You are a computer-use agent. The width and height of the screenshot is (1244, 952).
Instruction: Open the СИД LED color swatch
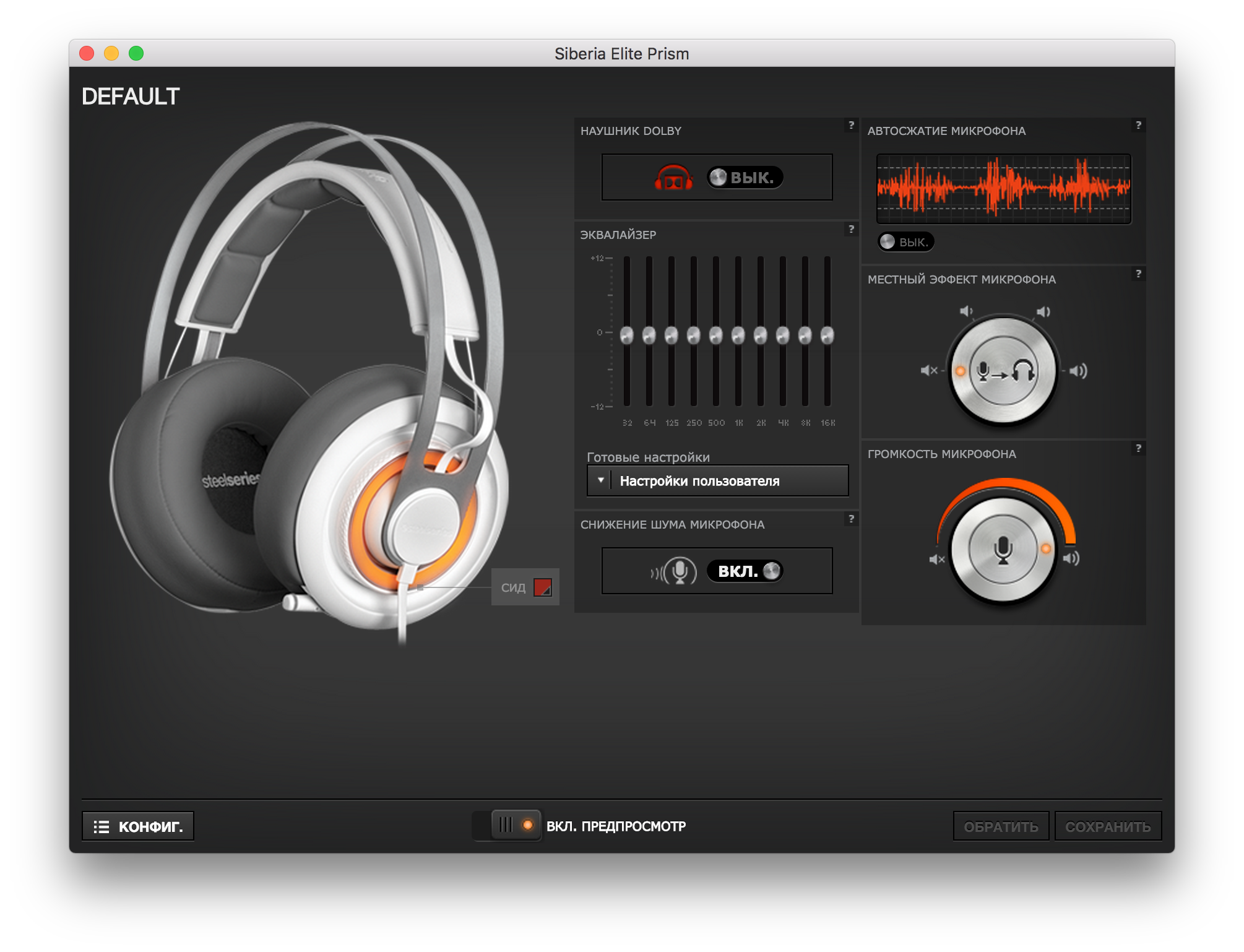click(x=543, y=587)
